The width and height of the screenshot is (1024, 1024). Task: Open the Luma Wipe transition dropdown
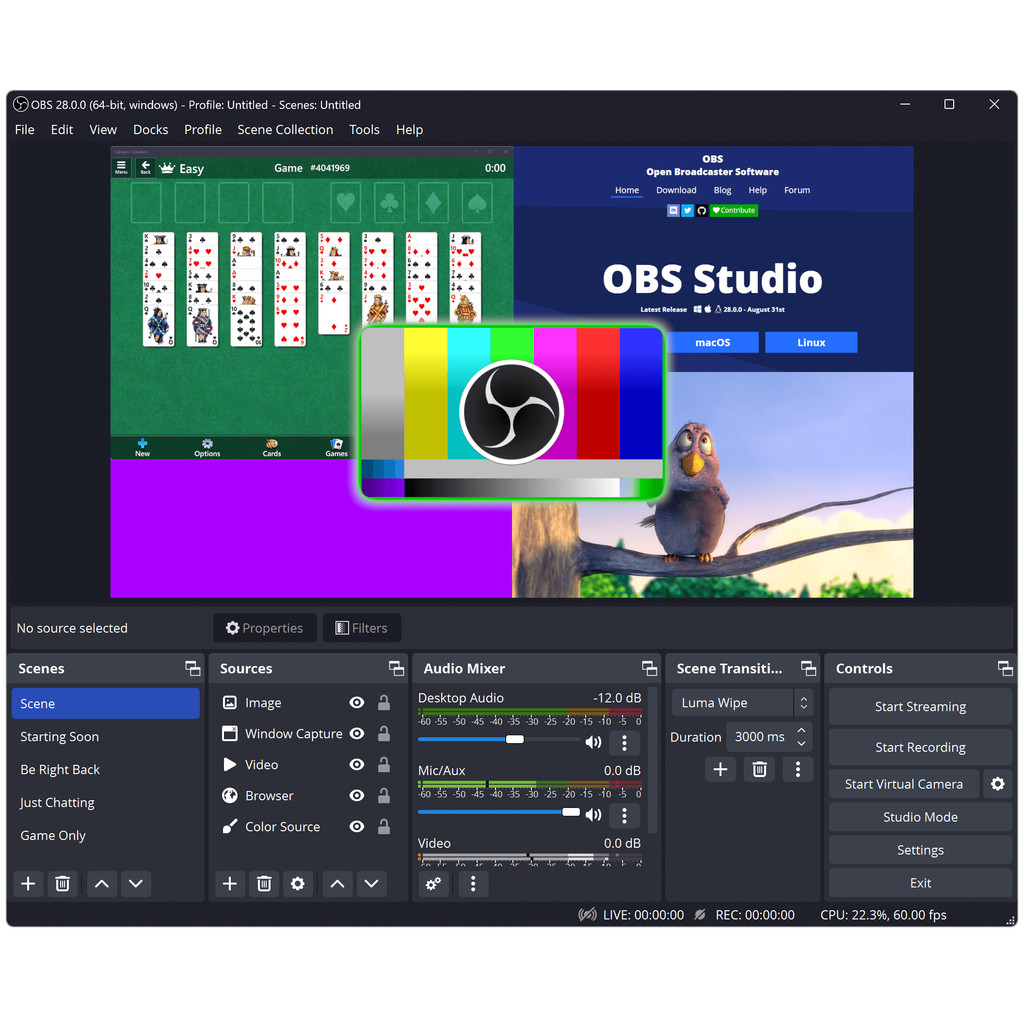click(x=743, y=703)
